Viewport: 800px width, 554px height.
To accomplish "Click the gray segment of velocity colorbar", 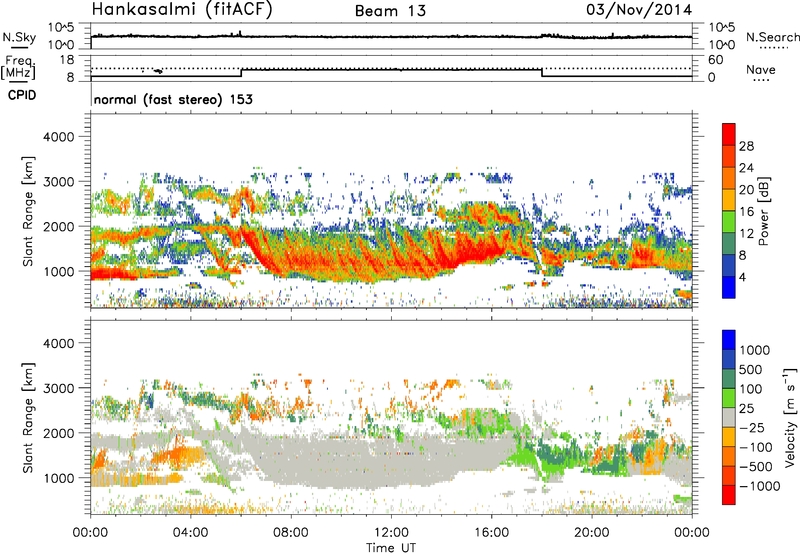I will [x=729, y=417].
